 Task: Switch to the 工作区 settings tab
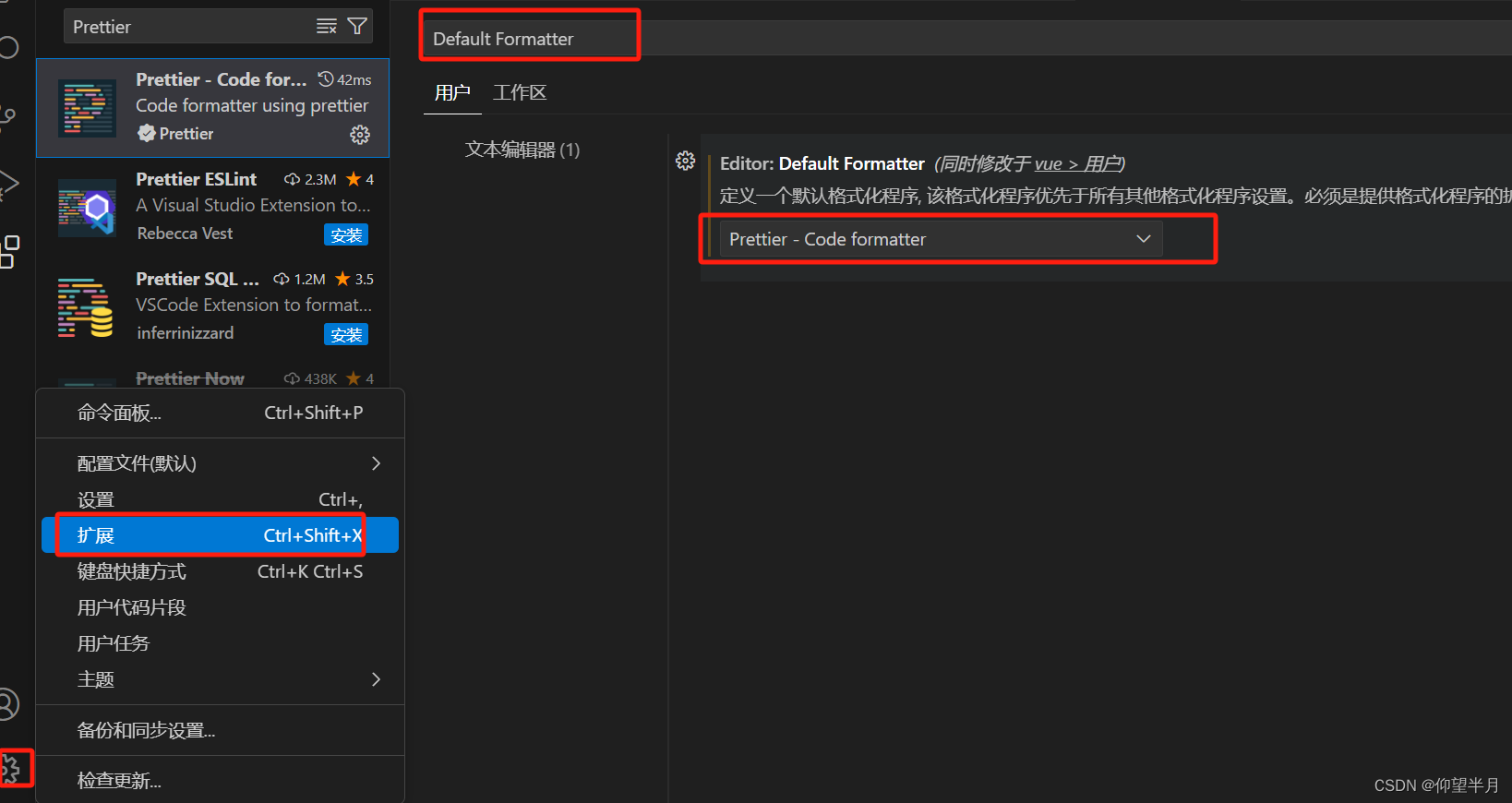(520, 92)
